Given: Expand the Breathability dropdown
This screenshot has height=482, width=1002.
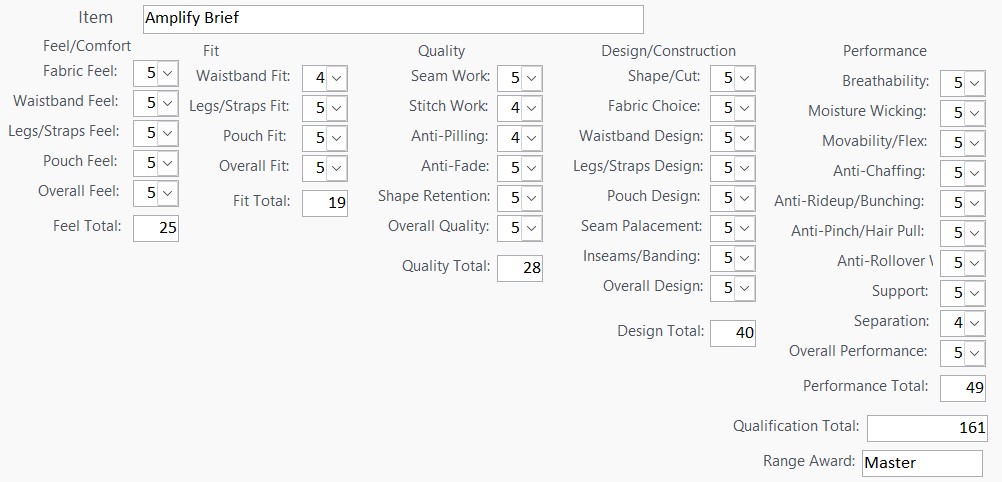Looking at the screenshot, I should [975, 83].
